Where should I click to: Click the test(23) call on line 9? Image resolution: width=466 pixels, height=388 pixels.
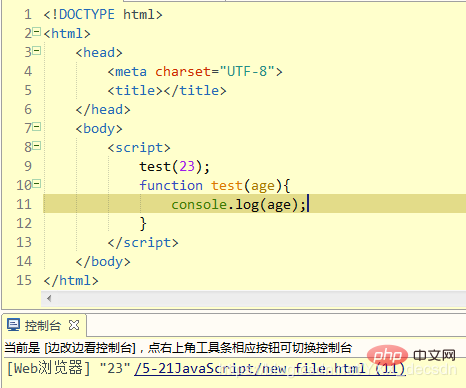[x=175, y=166]
